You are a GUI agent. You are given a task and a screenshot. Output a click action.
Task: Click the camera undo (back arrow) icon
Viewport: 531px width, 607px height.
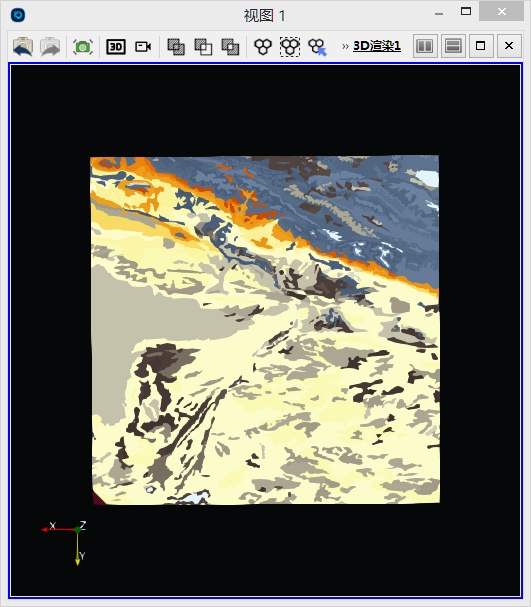pos(23,47)
